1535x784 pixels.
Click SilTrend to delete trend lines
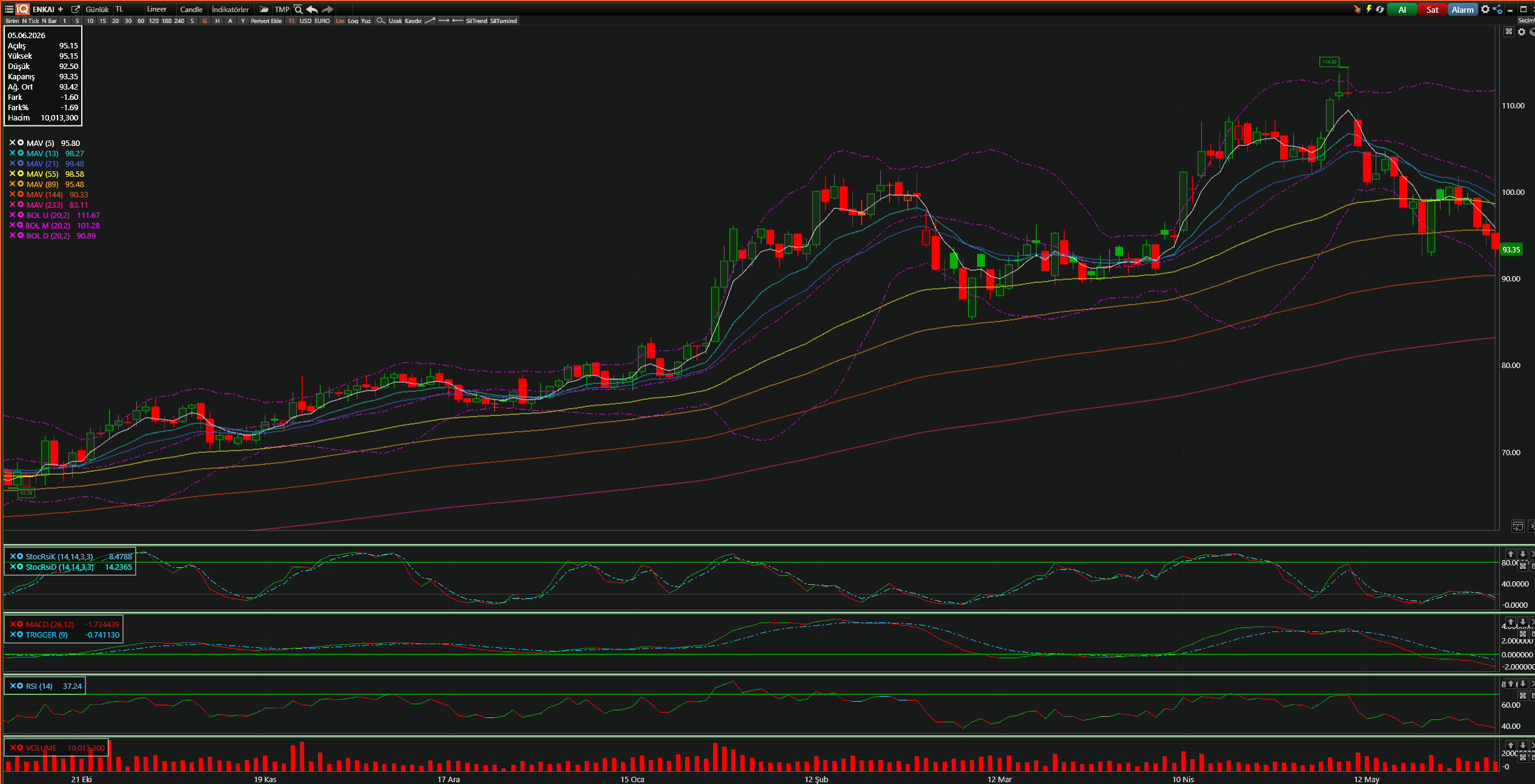pyautogui.click(x=476, y=21)
